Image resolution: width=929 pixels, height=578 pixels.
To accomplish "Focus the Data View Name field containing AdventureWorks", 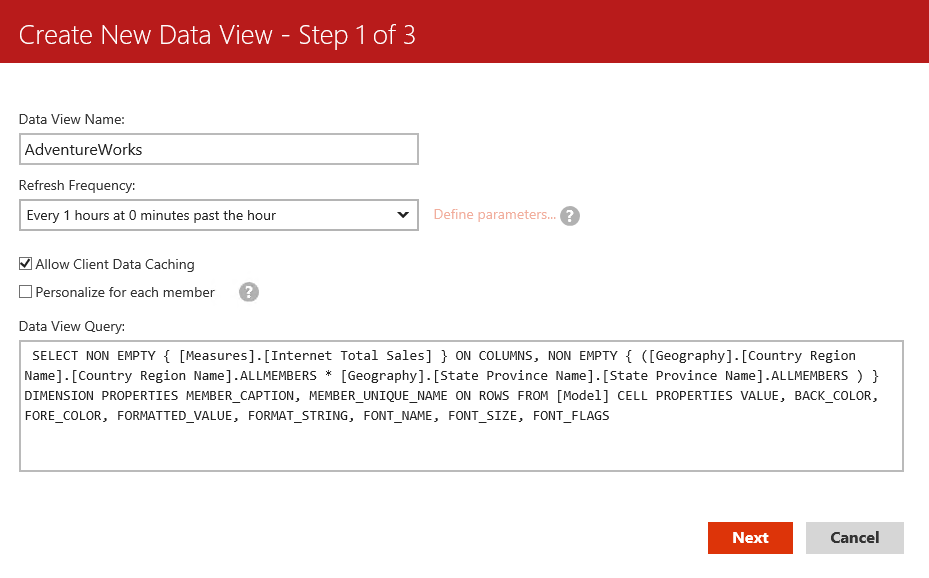I will (218, 149).
